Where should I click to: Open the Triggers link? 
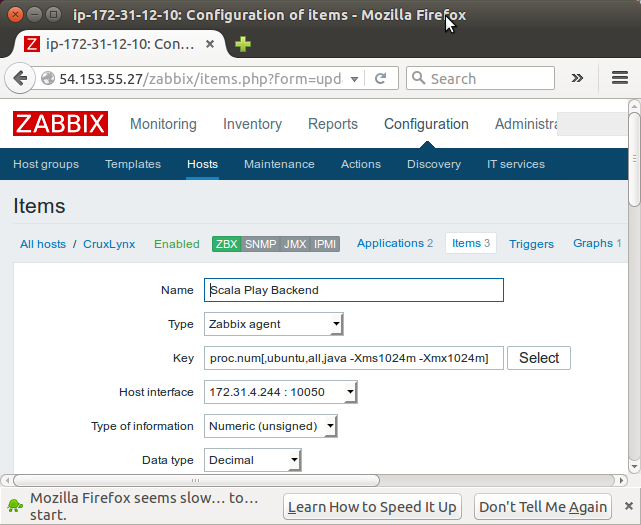point(531,244)
